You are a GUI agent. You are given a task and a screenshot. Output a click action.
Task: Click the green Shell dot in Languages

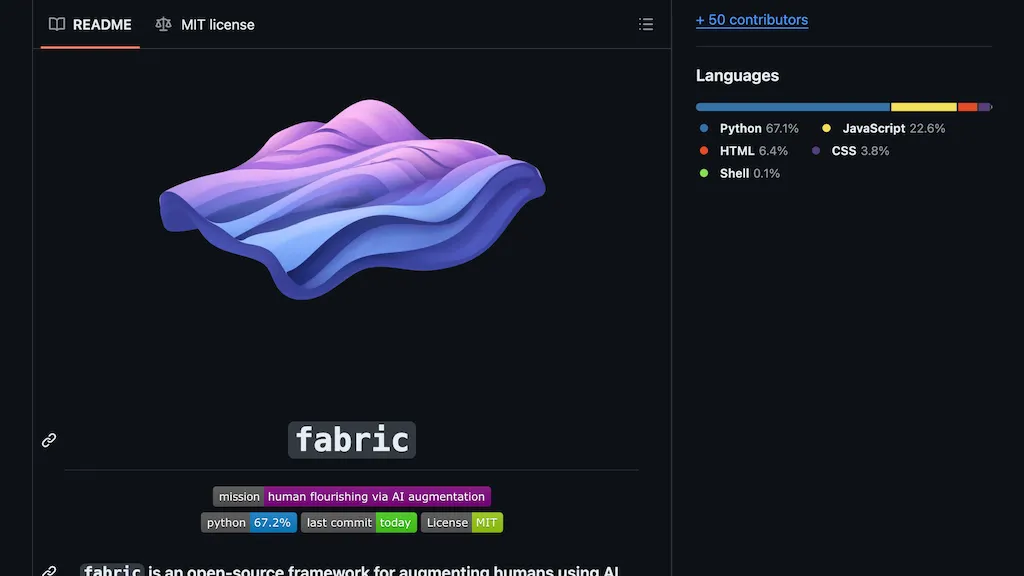(704, 173)
